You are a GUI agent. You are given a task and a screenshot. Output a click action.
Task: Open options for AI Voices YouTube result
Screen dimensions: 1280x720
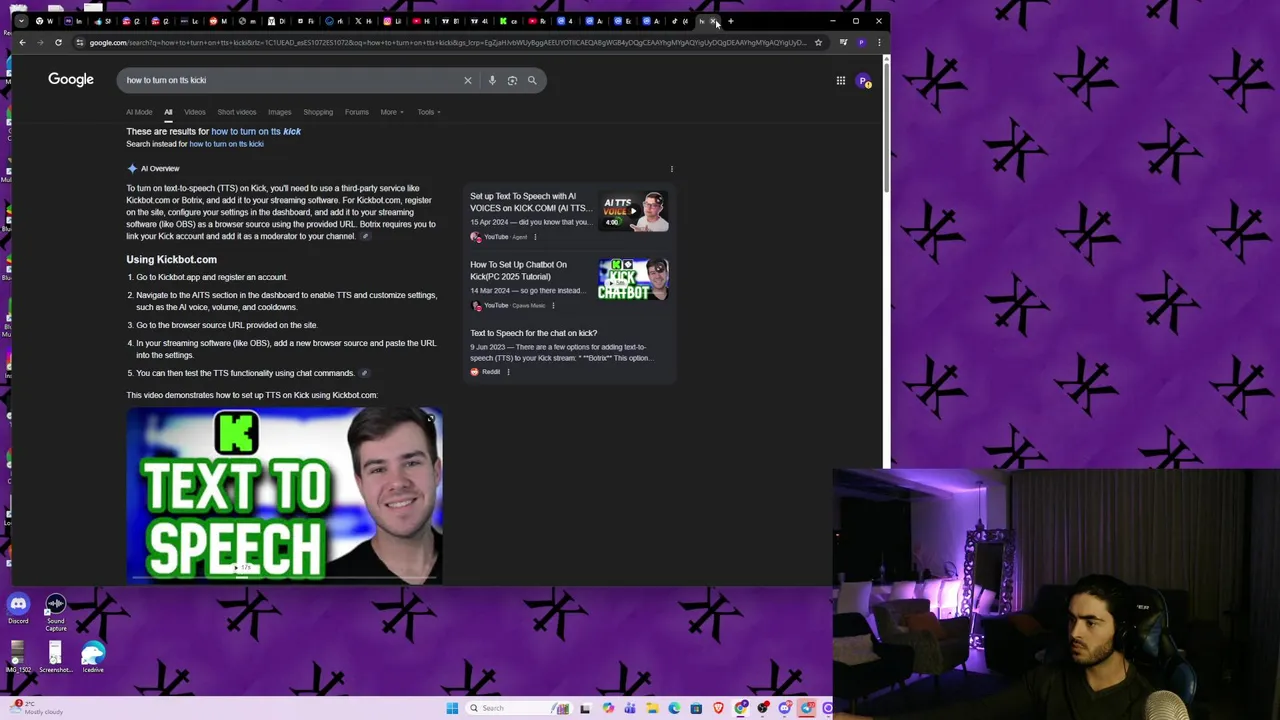tap(535, 237)
